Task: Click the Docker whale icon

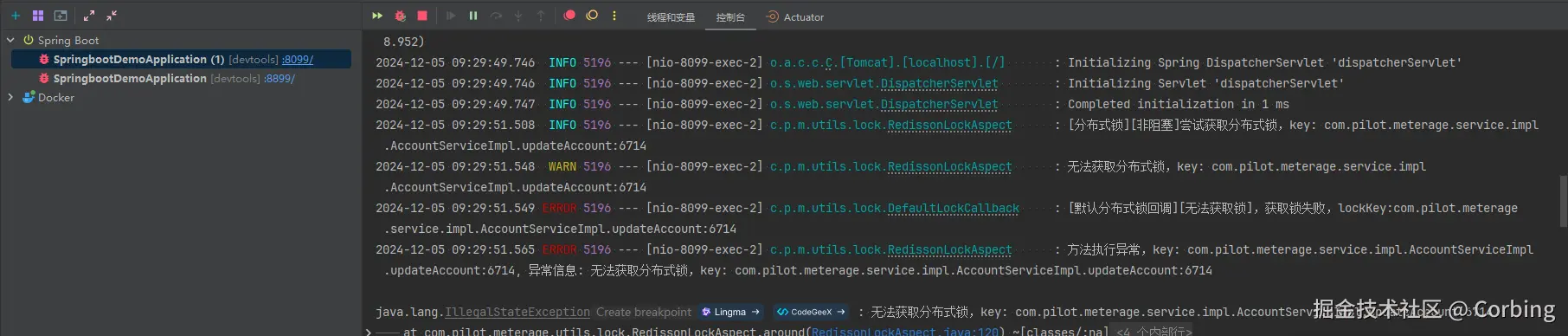Action: pyautogui.click(x=29, y=97)
